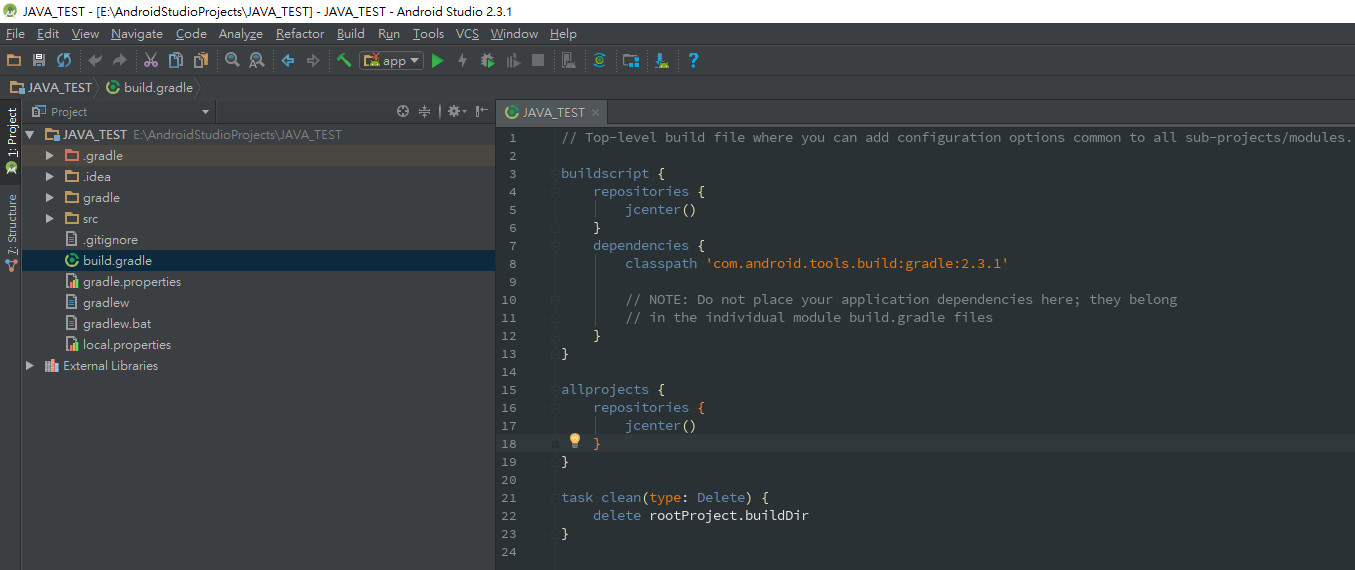Click Scroll from Source target icon
This screenshot has height=570, width=1355.
(403, 112)
